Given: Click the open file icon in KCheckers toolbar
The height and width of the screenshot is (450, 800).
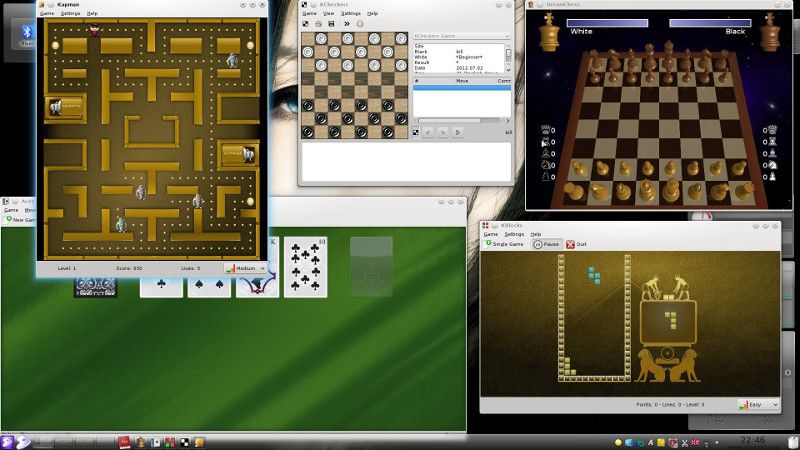Looking at the screenshot, I should click(318, 23).
